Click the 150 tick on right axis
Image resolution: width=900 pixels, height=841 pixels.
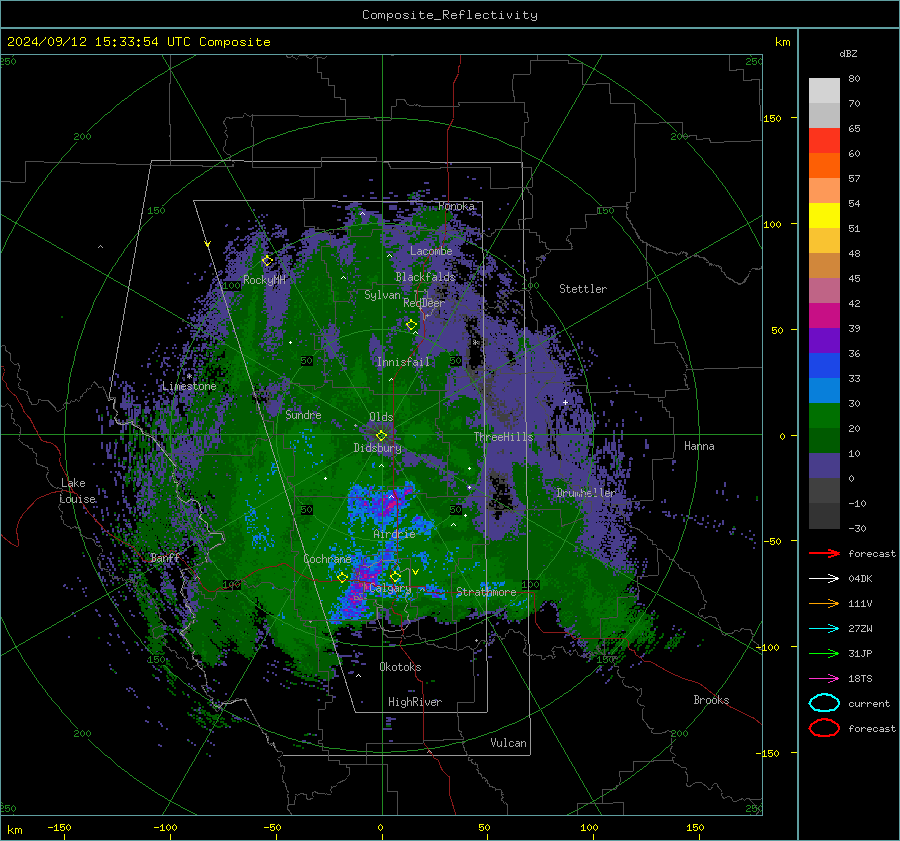772,118
